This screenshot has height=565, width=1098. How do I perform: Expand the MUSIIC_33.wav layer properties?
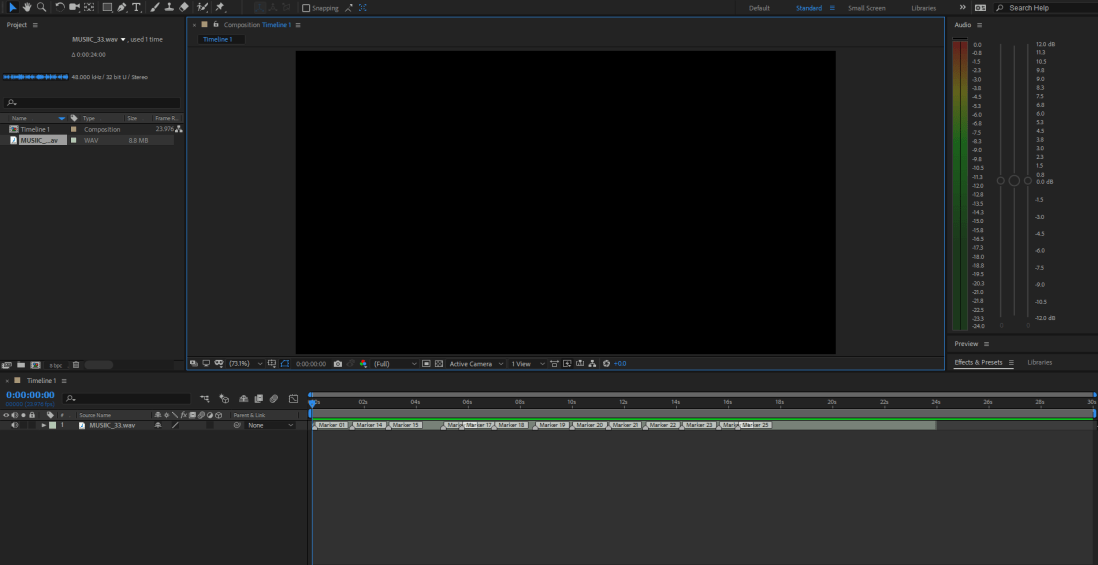click(43, 425)
